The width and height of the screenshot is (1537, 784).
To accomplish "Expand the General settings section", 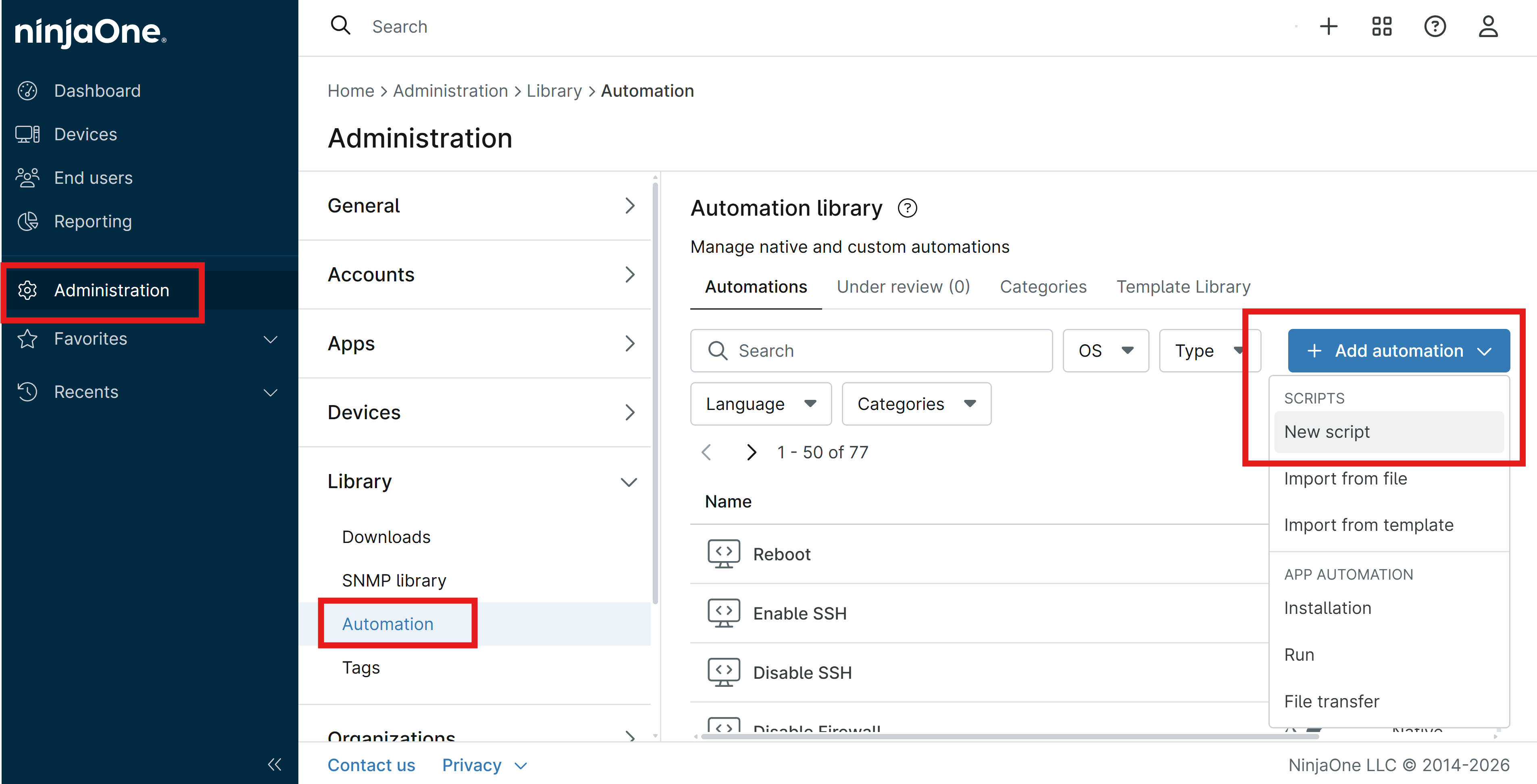I will pos(482,206).
